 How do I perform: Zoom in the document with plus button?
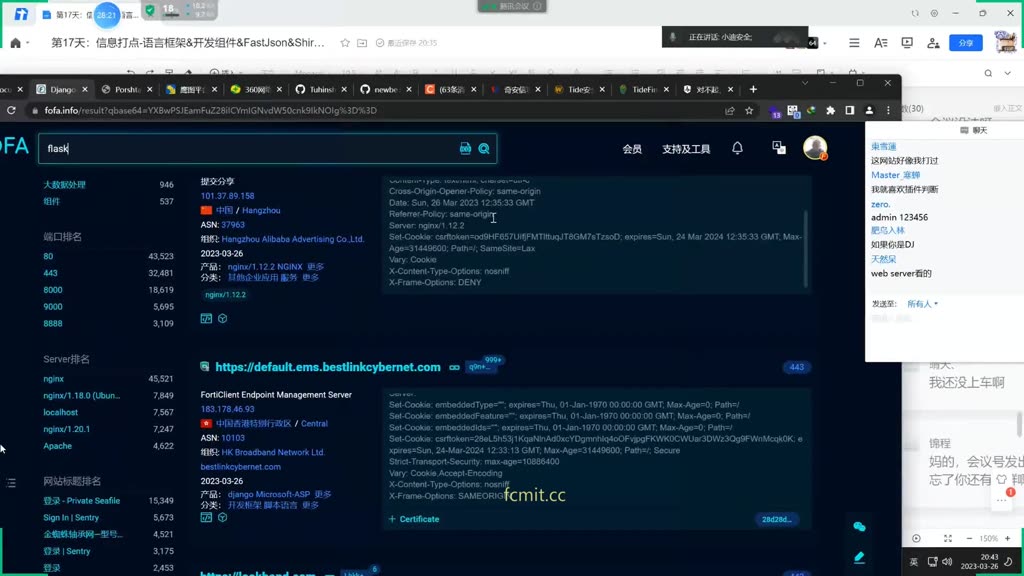pyautogui.click(x=1008, y=539)
